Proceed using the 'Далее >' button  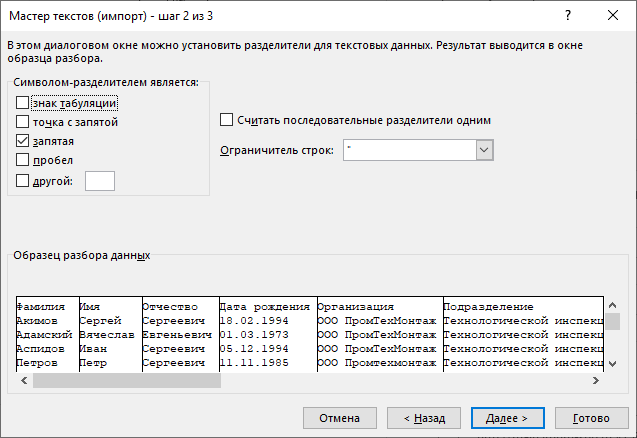pos(507,417)
